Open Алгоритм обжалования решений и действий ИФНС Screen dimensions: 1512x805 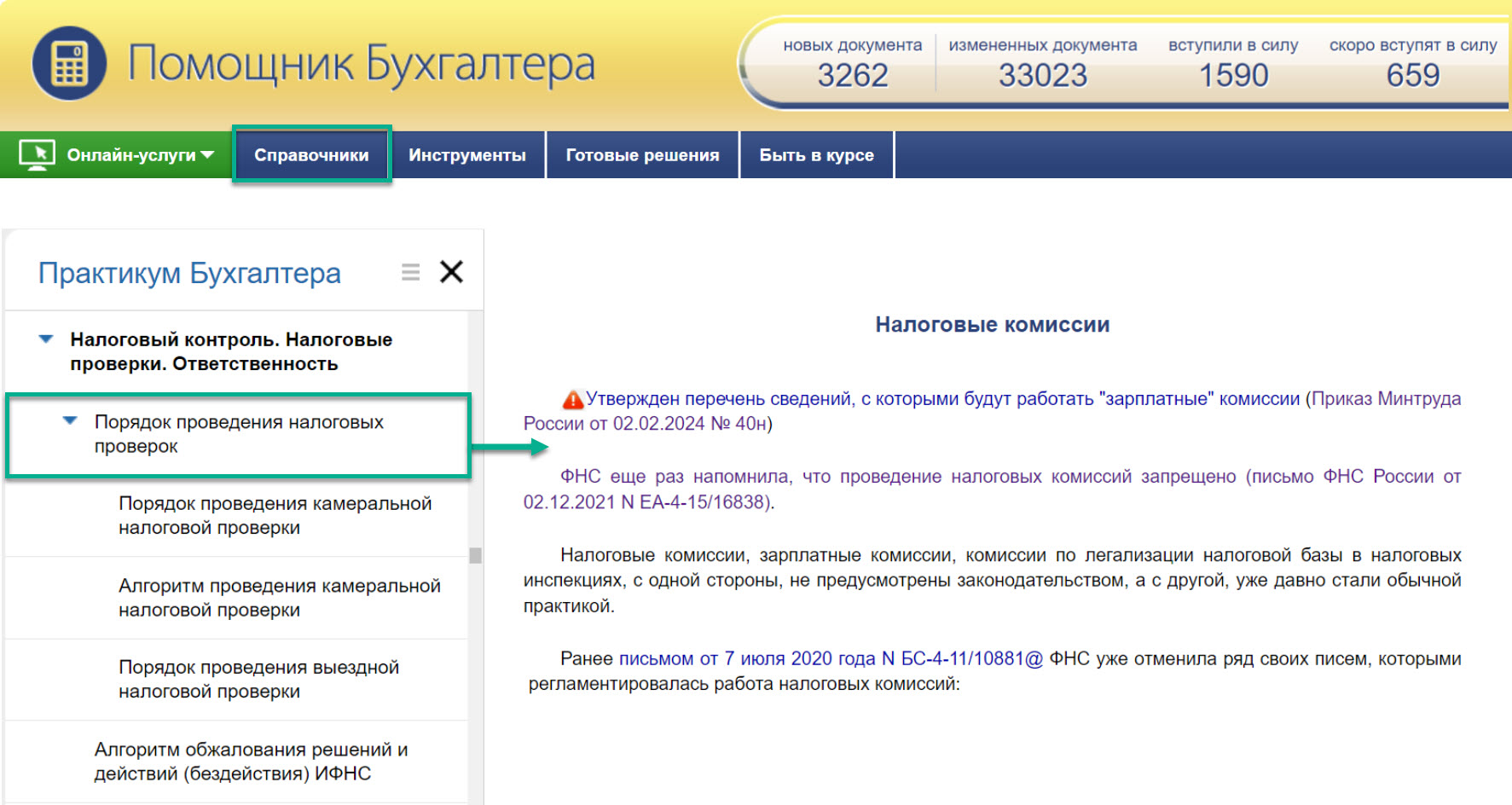coord(251,762)
